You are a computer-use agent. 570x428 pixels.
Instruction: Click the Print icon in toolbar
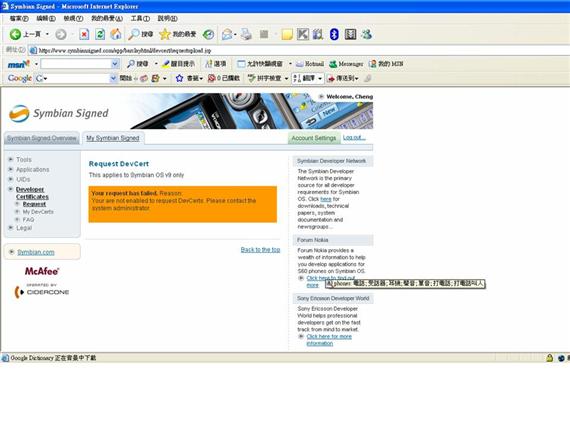click(246, 35)
